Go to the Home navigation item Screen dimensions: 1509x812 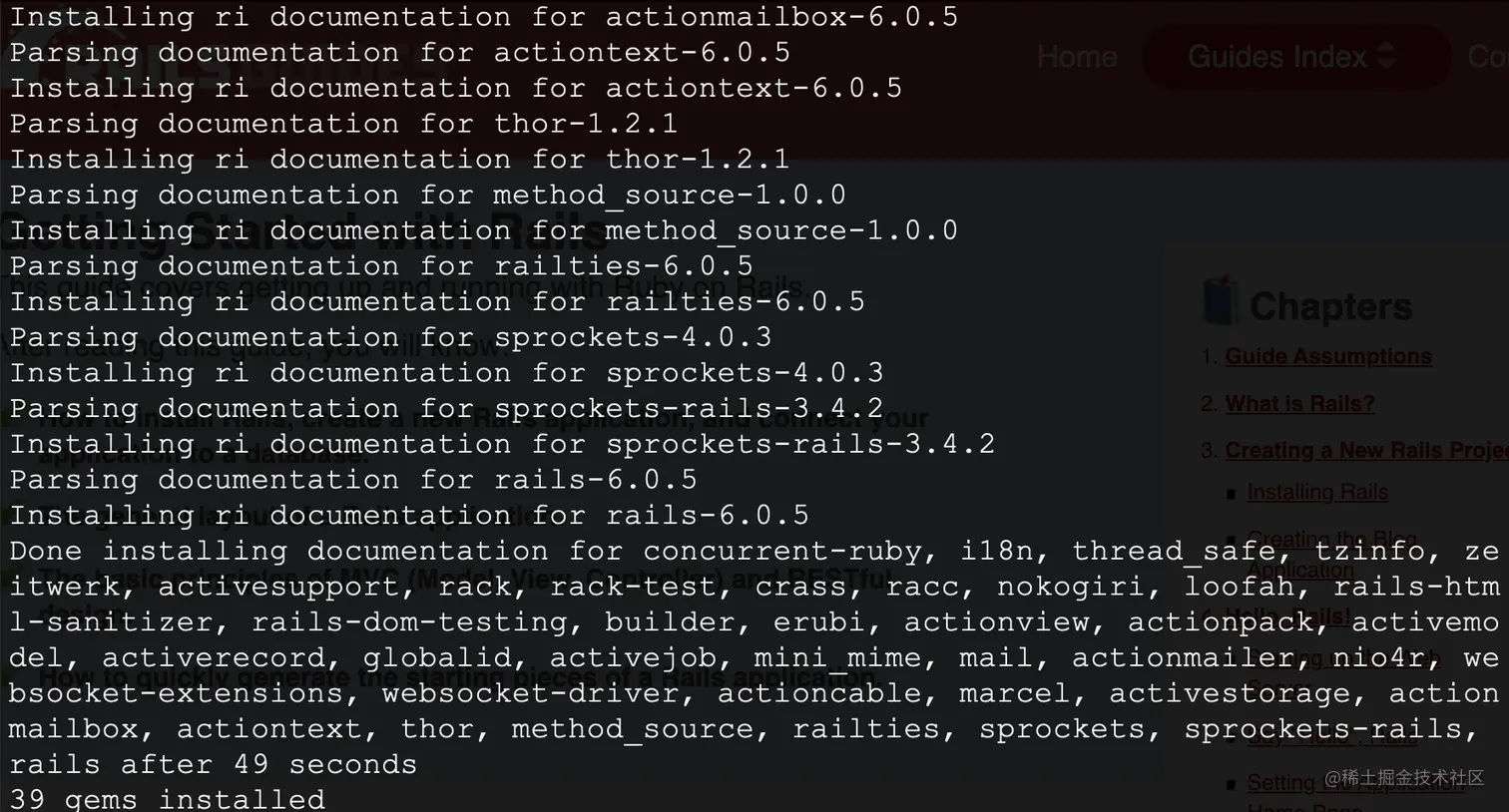1076,57
